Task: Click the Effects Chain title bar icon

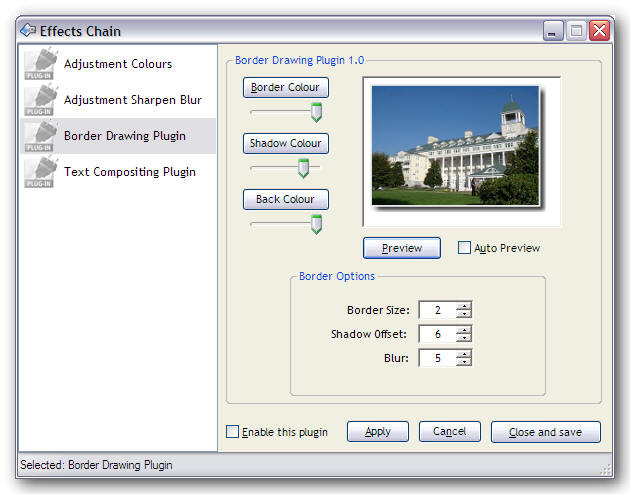Action: (x=28, y=31)
